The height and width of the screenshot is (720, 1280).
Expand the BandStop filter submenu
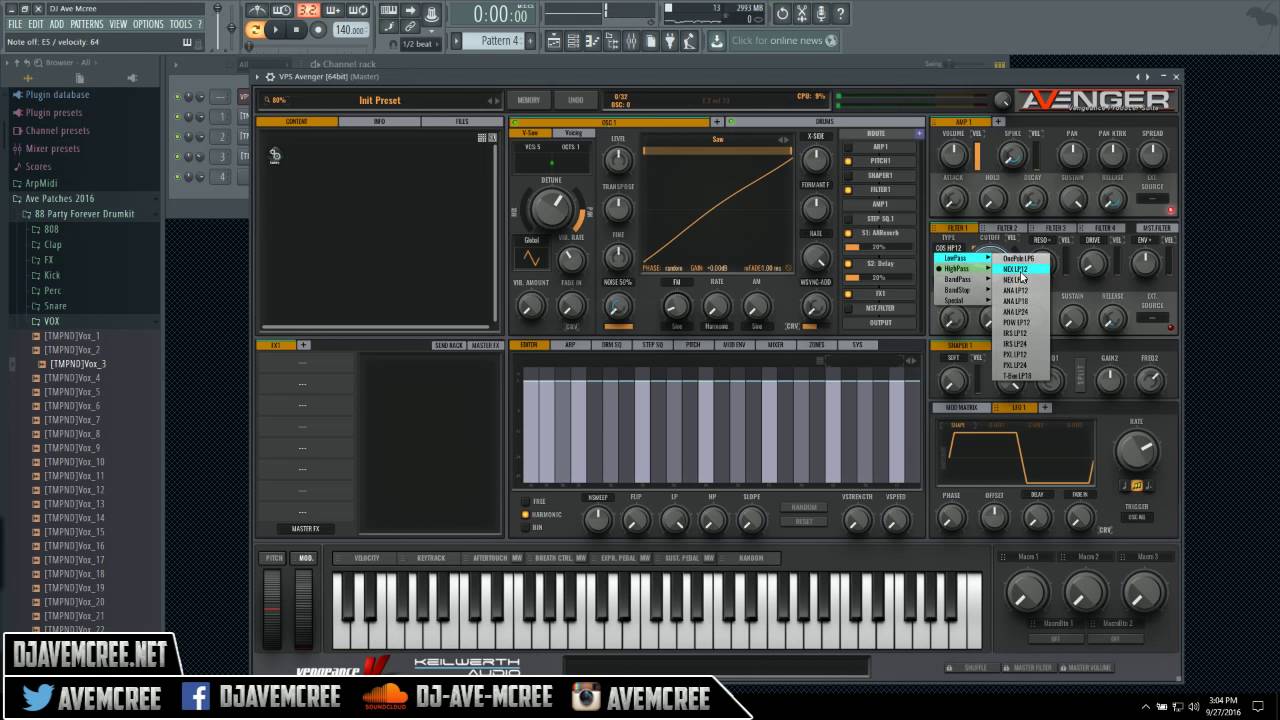pos(962,290)
